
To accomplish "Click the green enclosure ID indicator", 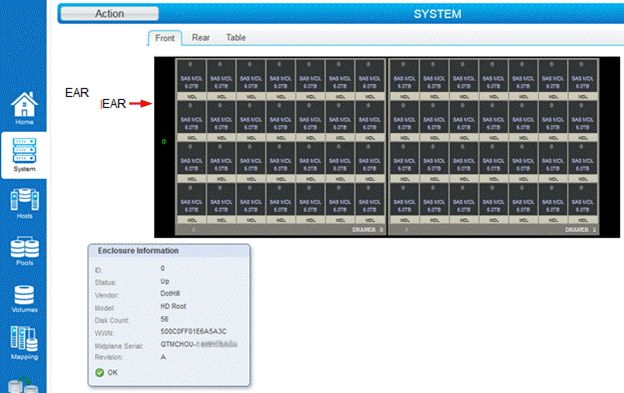I will click(x=164, y=142).
